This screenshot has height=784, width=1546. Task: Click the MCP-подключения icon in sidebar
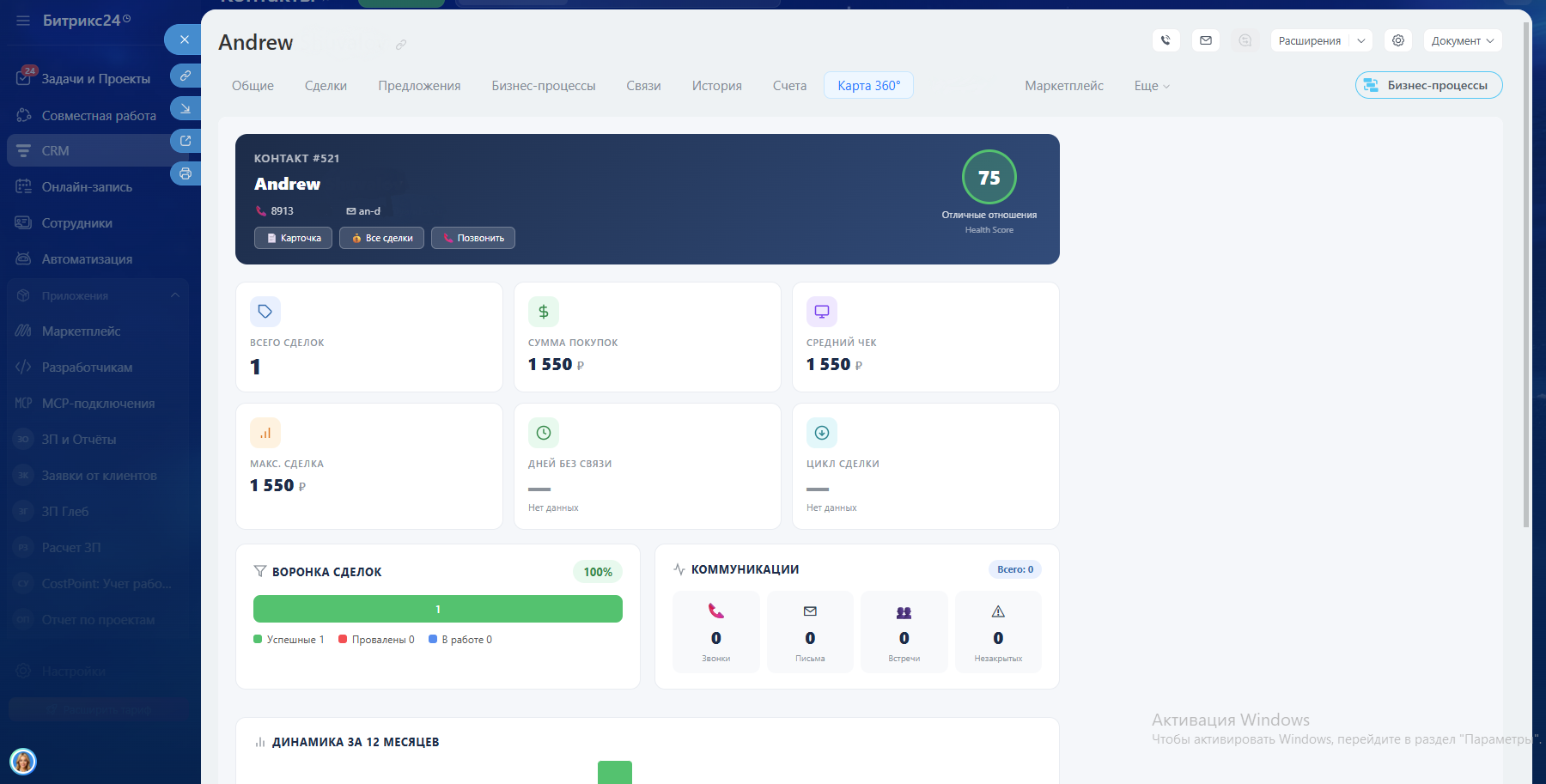click(x=24, y=404)
